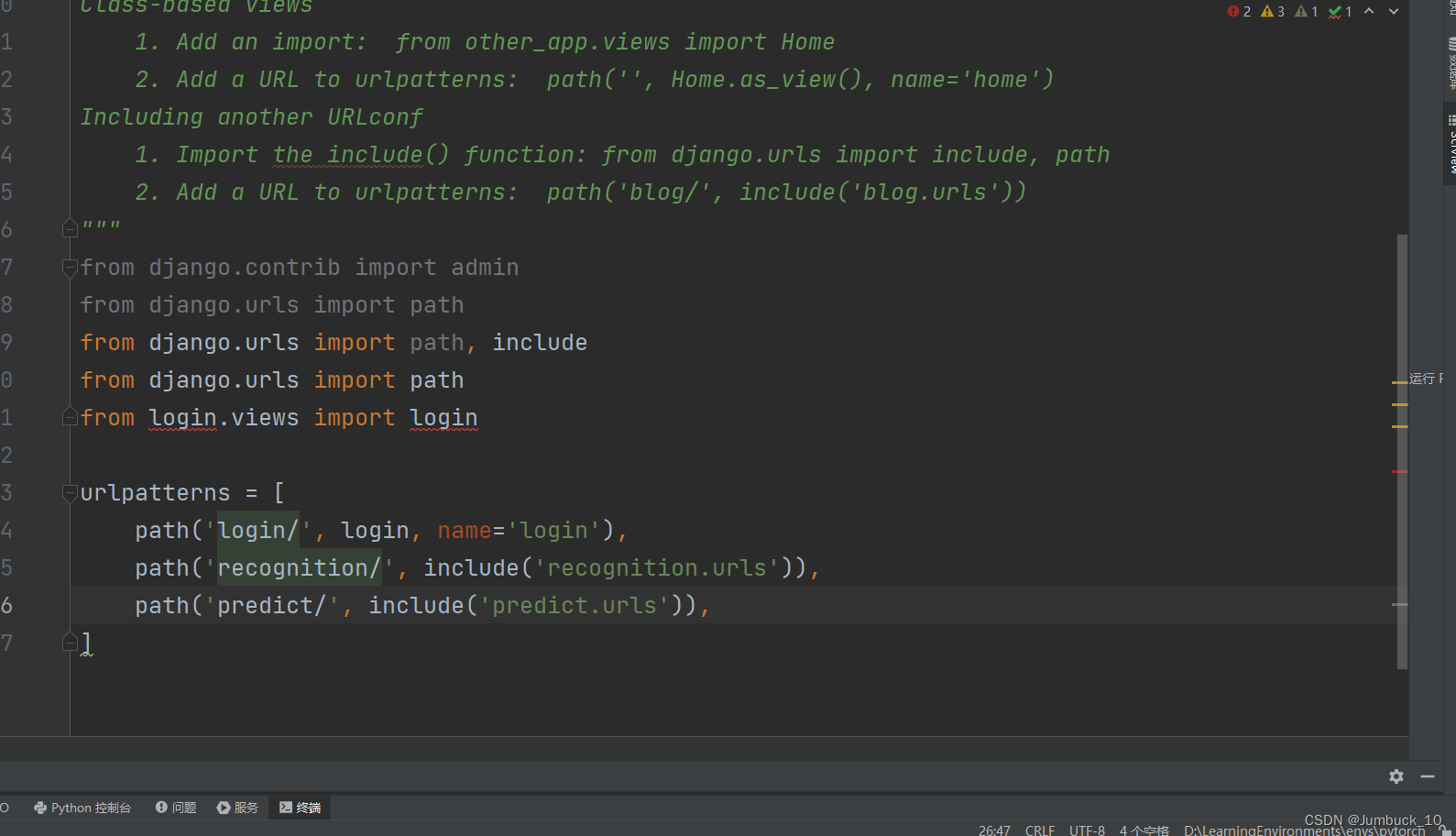Toggle fold marker at closing bracket line
This screenshot has height=836, width=1456.
click(x=70, y=643)
